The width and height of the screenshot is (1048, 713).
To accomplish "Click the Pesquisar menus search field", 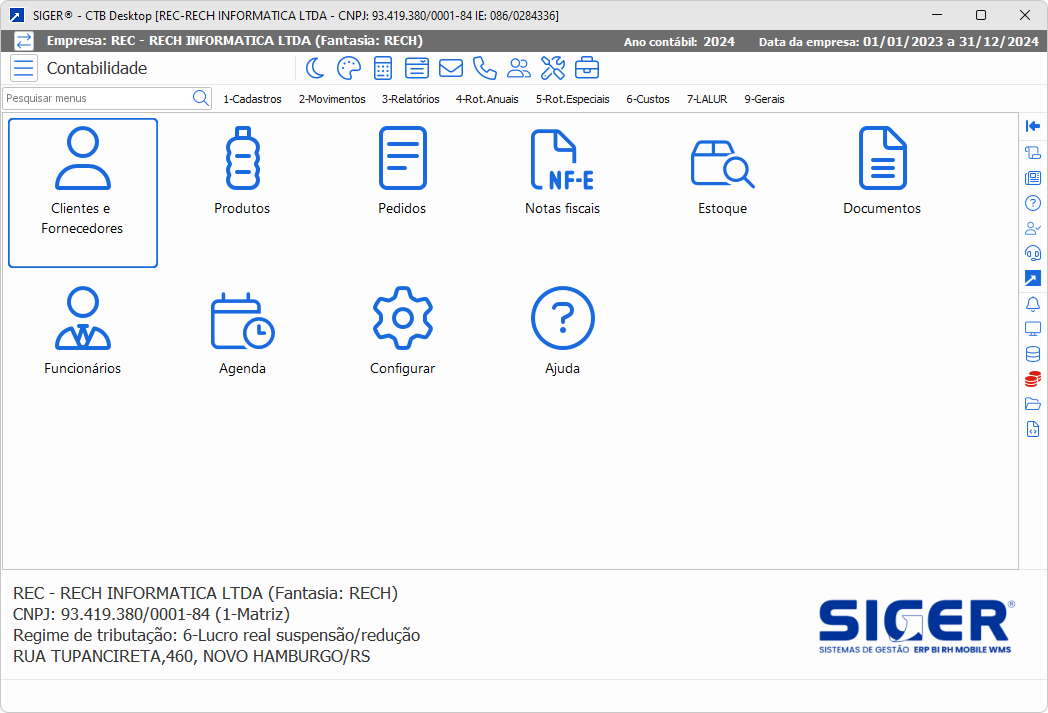I will pyautogui.click(x=97, y=98).
